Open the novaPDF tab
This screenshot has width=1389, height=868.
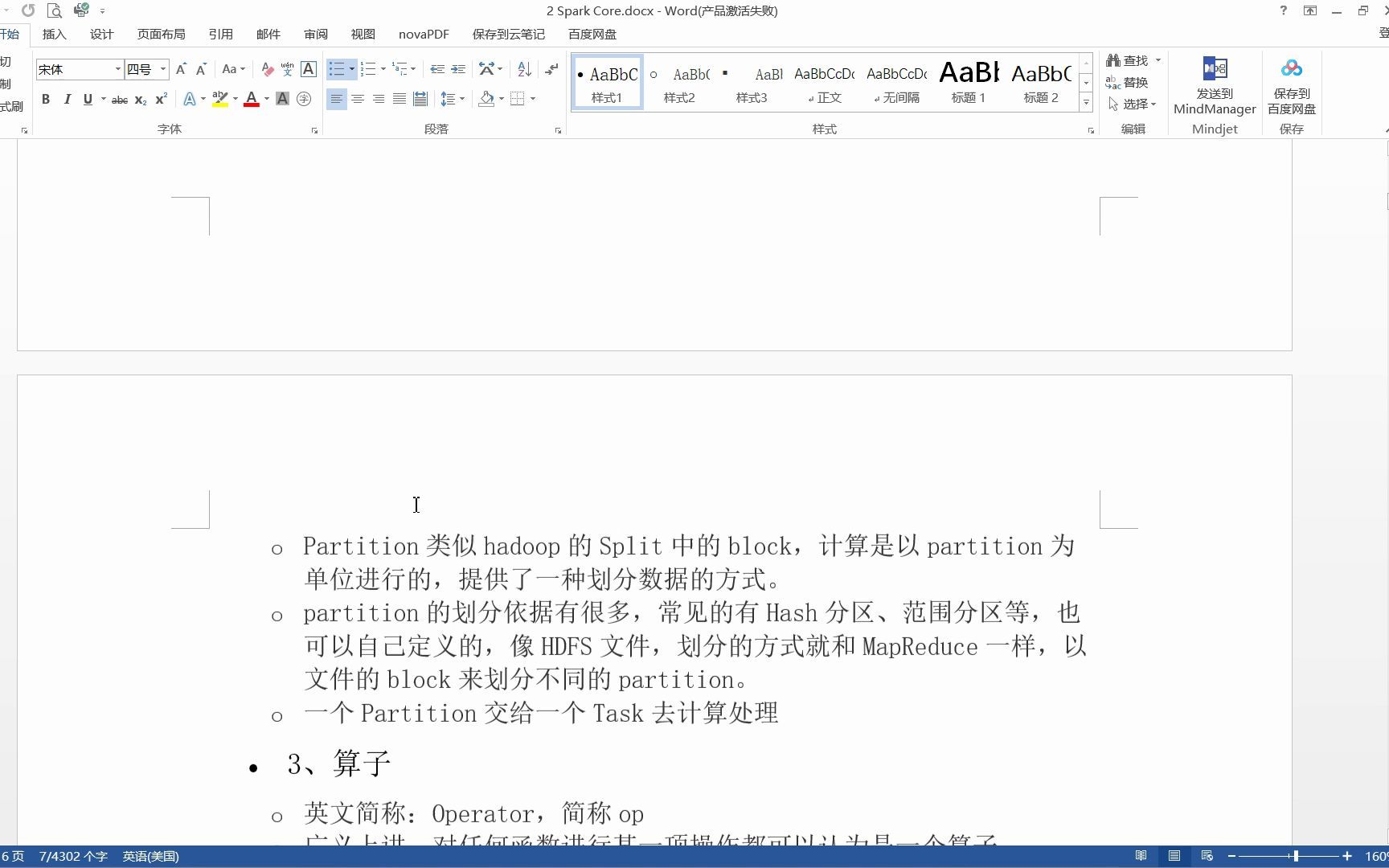[x=424, y=34]
